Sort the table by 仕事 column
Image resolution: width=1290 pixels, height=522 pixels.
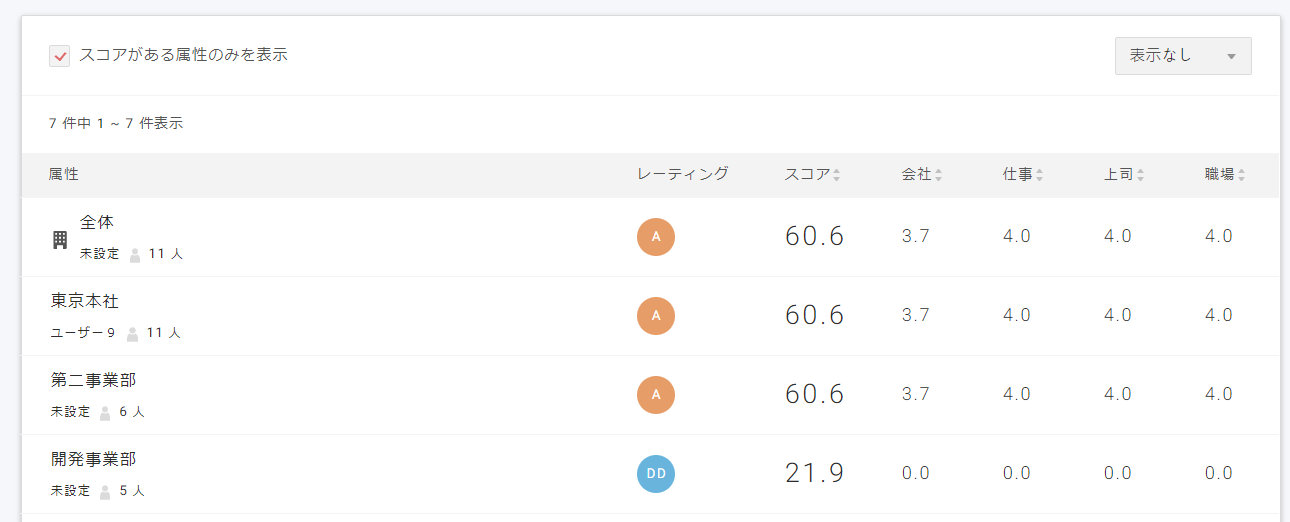click(1022, 175)
